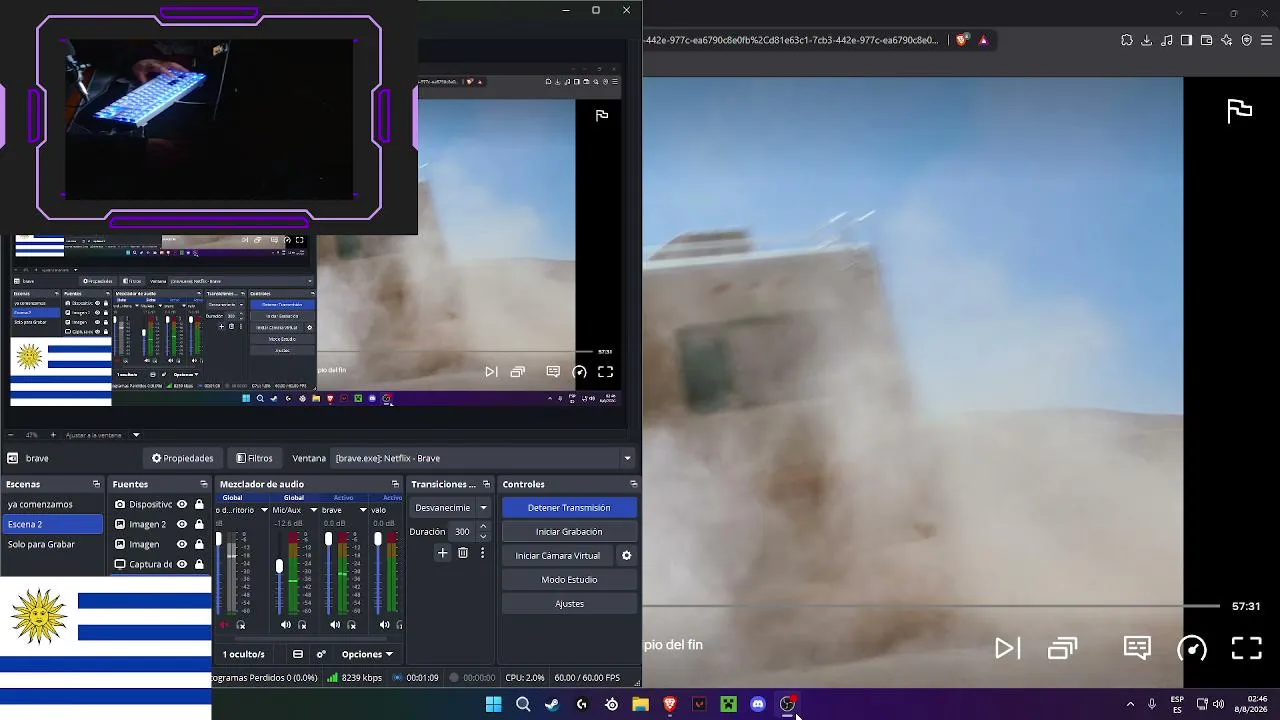Toggle Netflix fullscreen mode
Viewport: 1280px width, 720px height.
(1246, 648)
